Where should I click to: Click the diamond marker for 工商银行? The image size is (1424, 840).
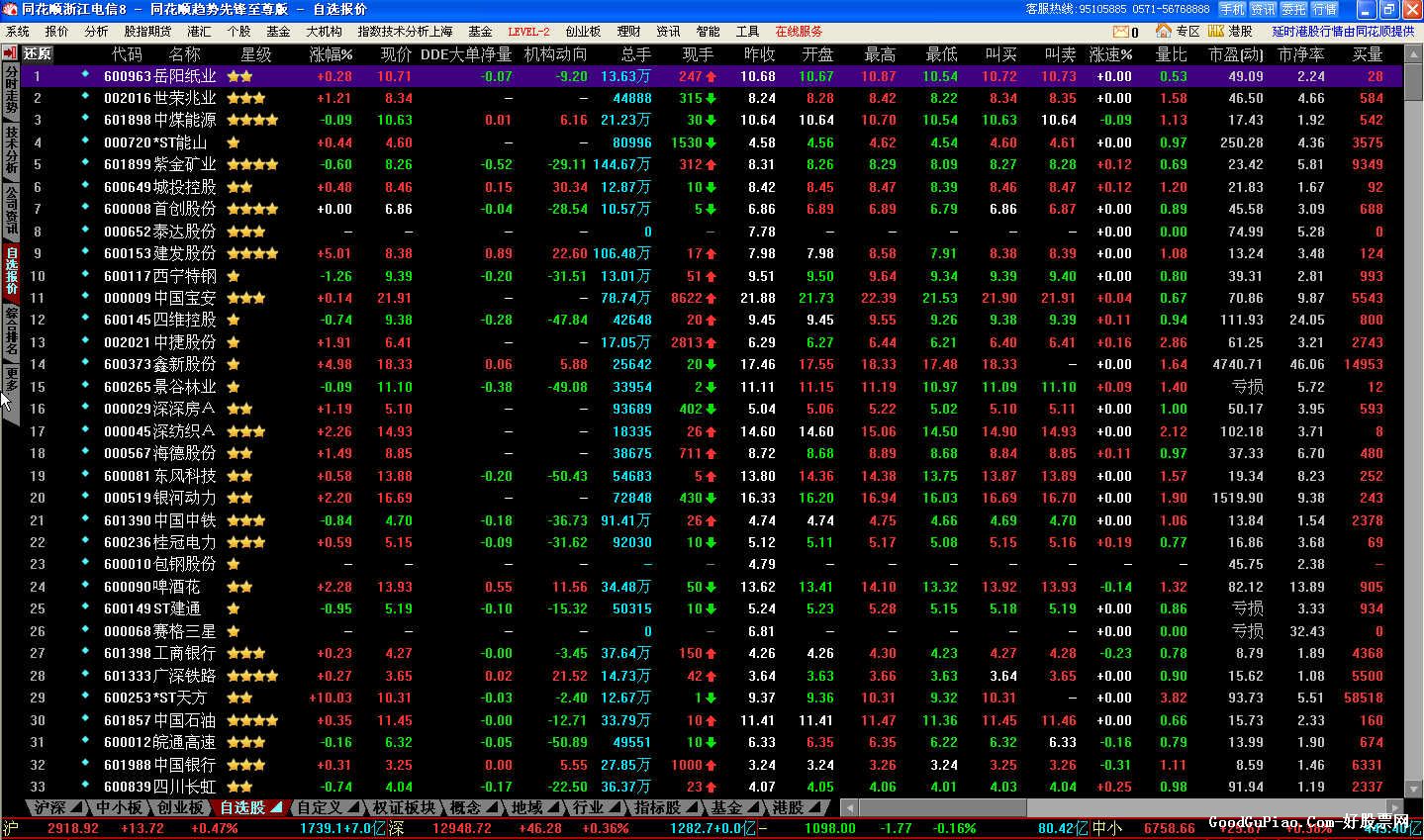pyautogui.click(x=86, y=652)
